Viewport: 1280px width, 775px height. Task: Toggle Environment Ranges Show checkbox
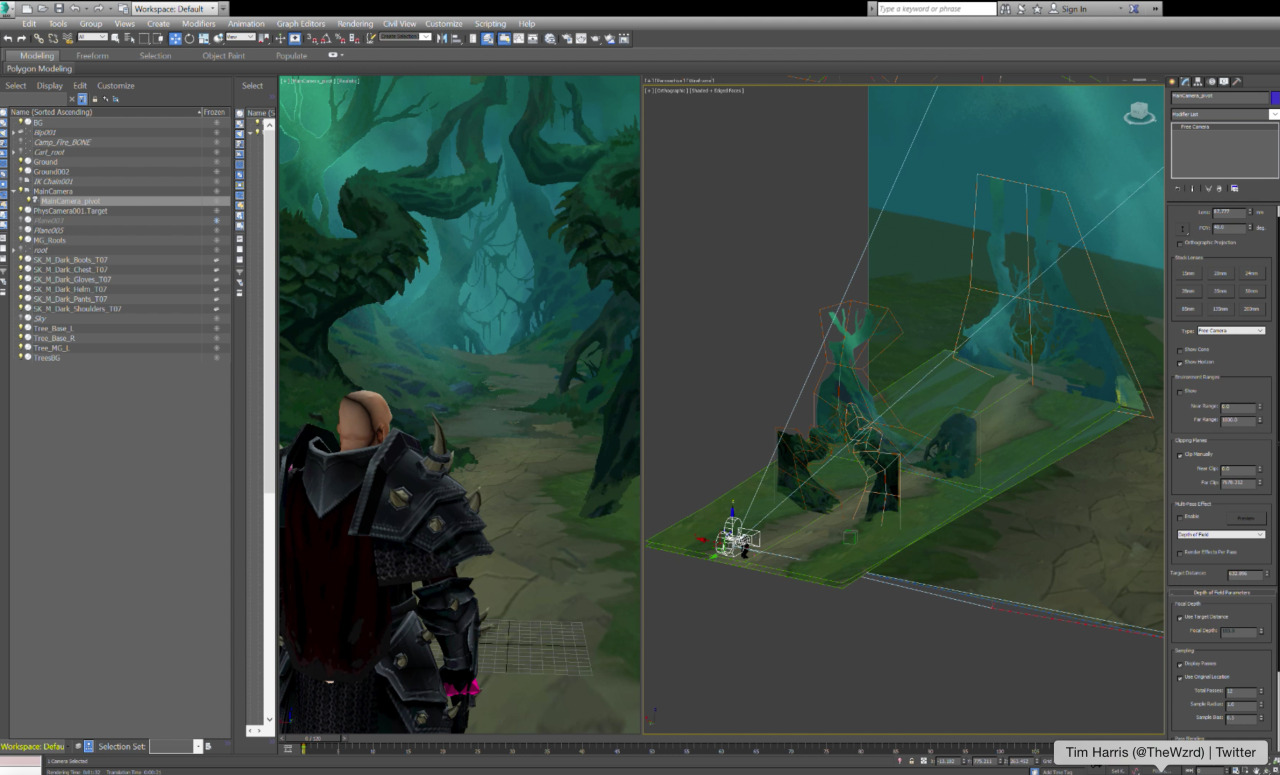pos(1180,392)
